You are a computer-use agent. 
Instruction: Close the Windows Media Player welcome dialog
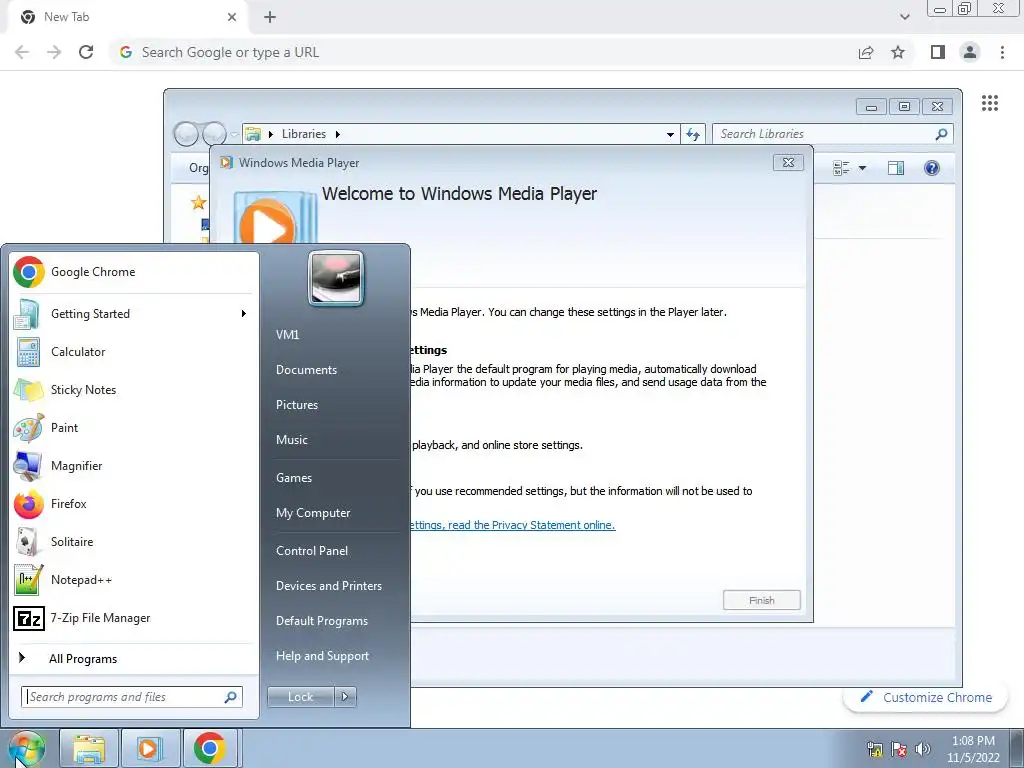788,163
